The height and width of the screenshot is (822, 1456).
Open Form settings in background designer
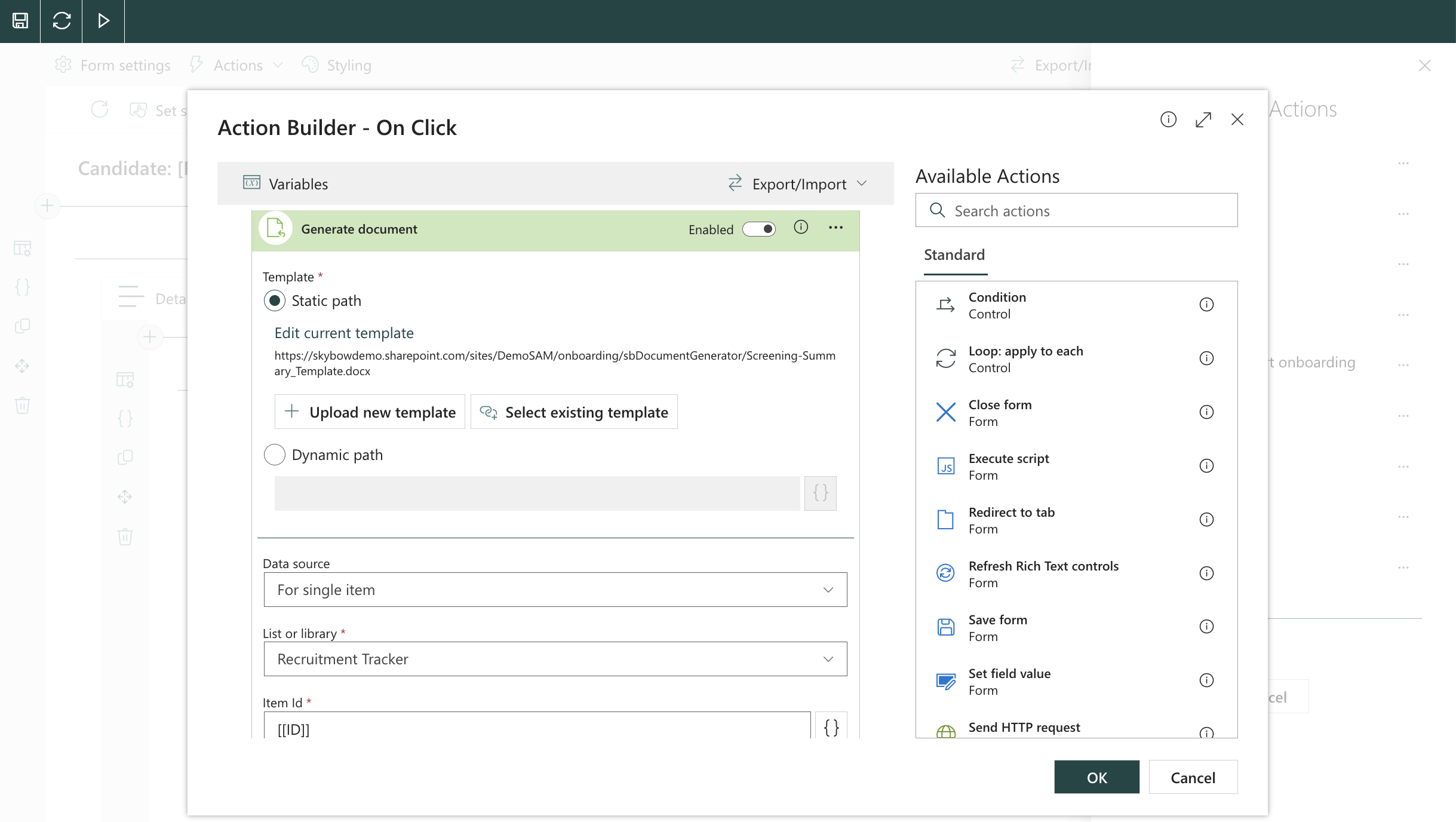coord(112,65)
